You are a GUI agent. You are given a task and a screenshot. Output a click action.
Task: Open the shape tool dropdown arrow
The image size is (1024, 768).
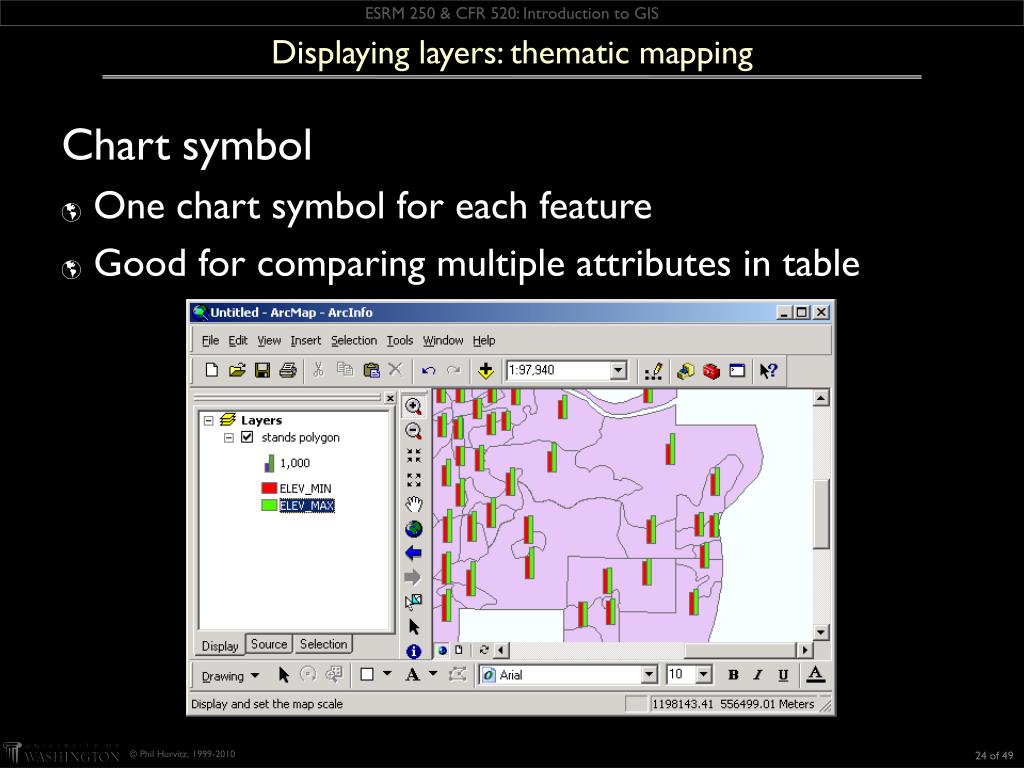387,673
